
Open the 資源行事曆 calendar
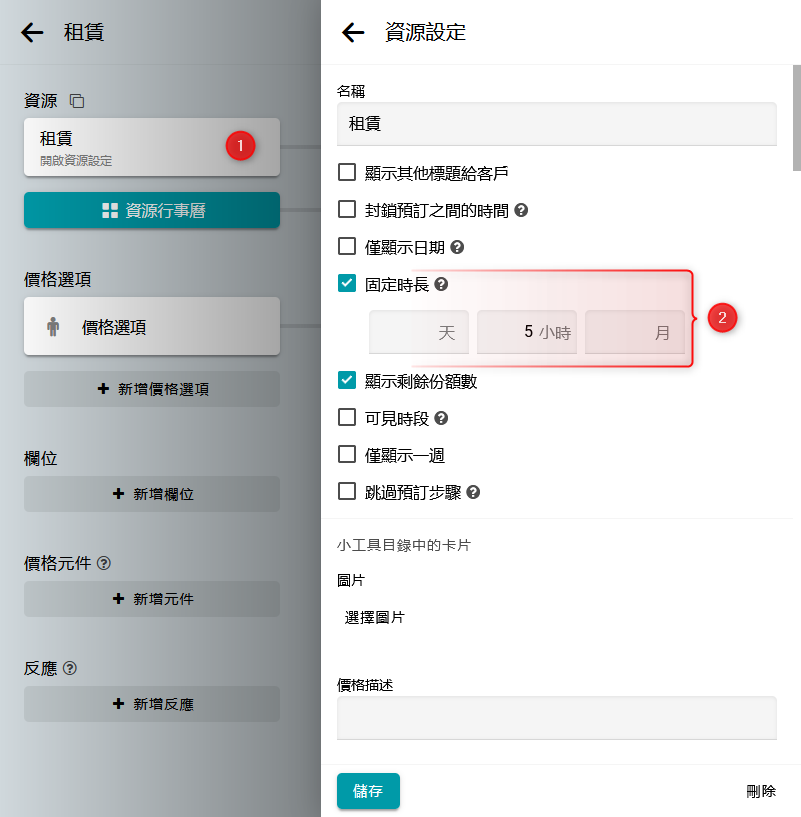point(151,210)
